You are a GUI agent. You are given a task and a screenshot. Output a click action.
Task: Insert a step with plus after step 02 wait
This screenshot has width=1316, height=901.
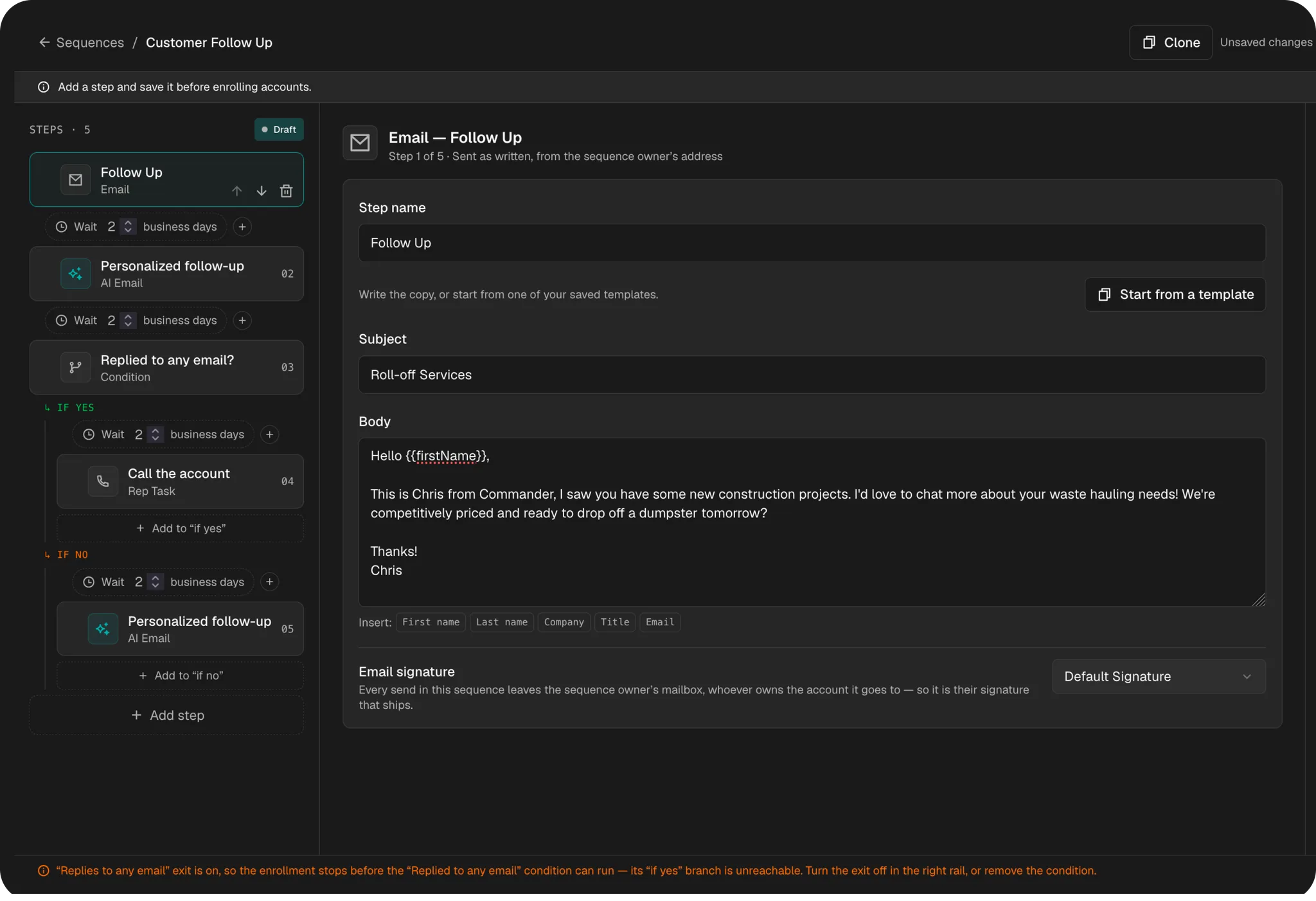pos(242,321)
